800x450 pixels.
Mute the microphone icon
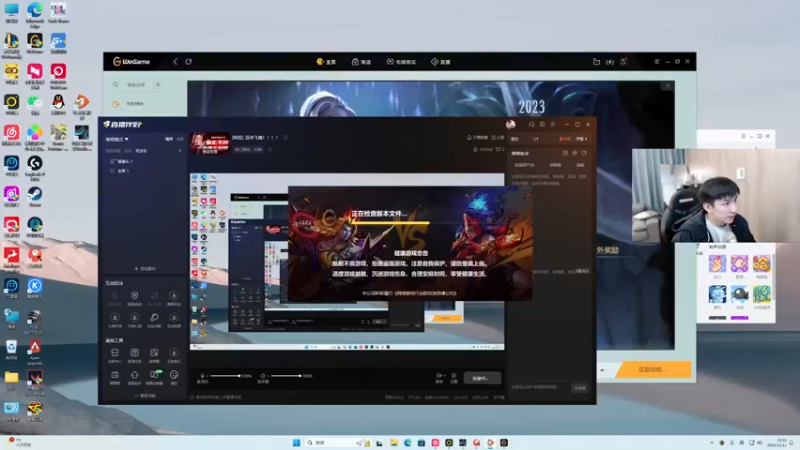tap(203, 376)
